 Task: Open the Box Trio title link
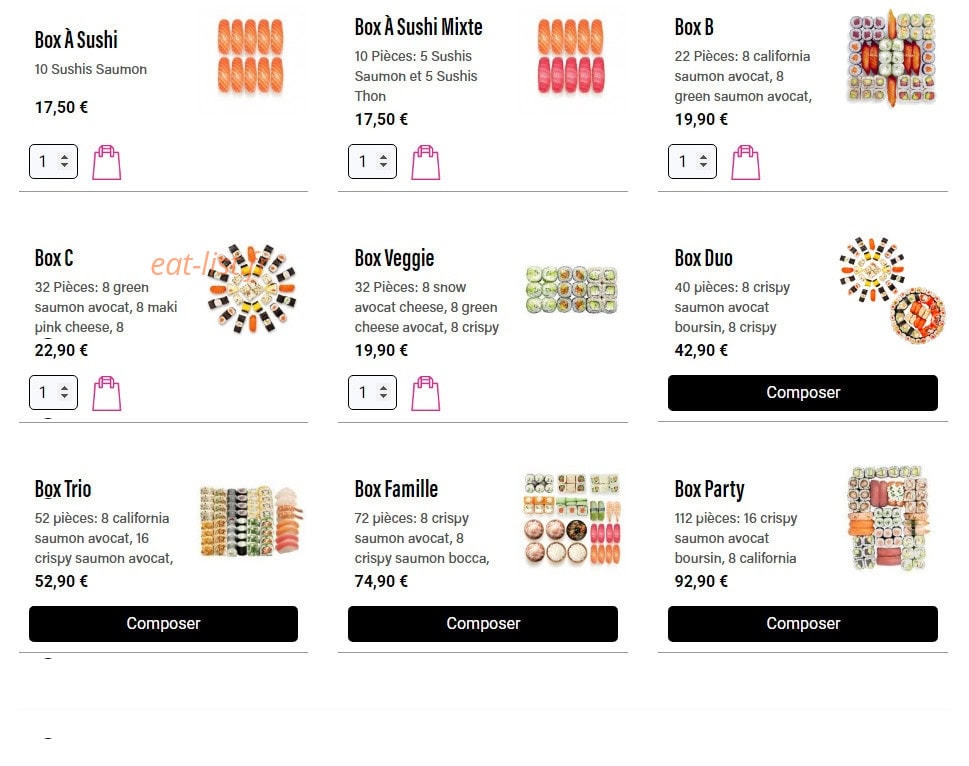tap(63, 489)
